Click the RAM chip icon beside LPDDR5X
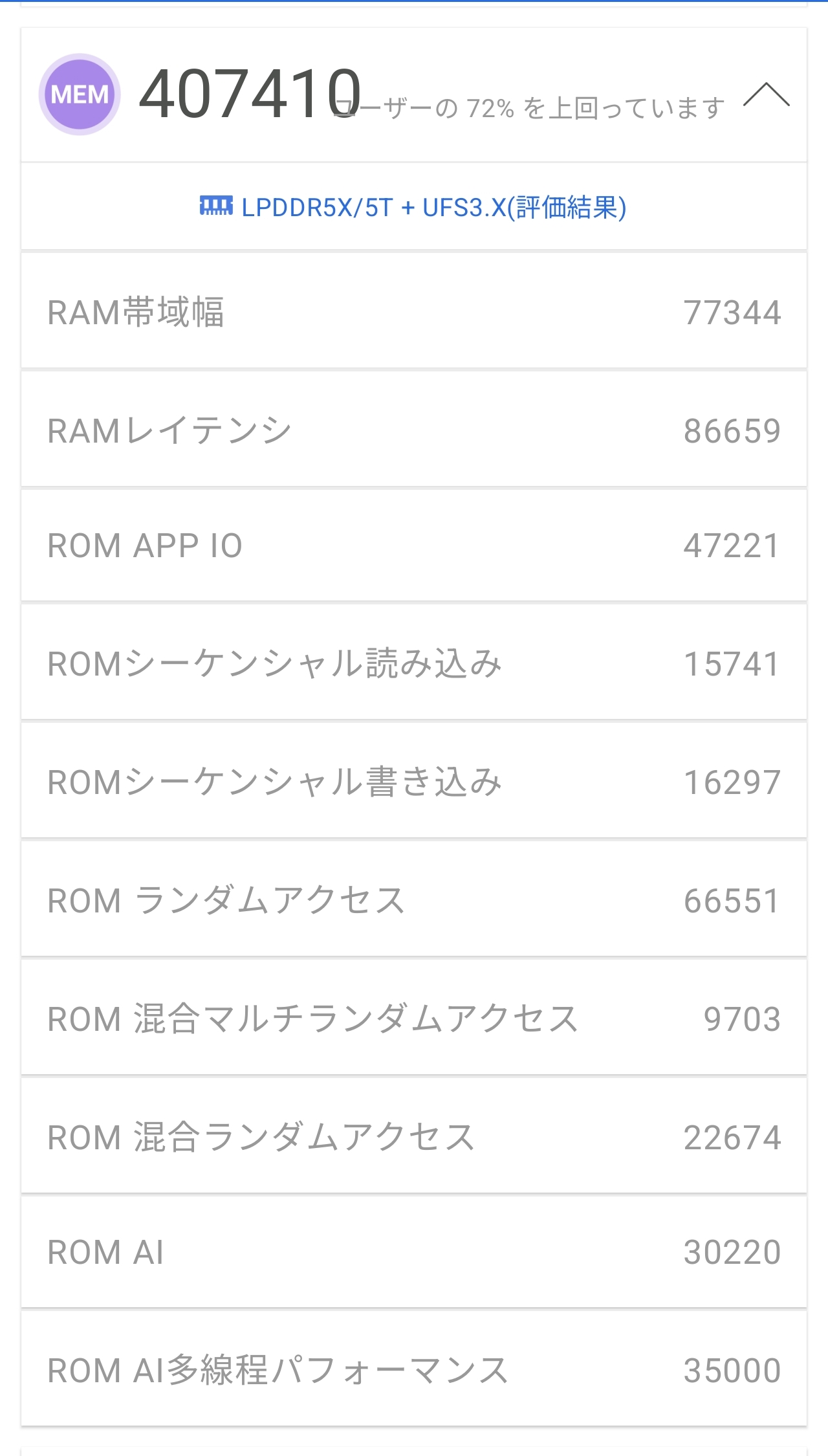The image size is (828, 1456). pyautogui.click(x=216, y=207)
